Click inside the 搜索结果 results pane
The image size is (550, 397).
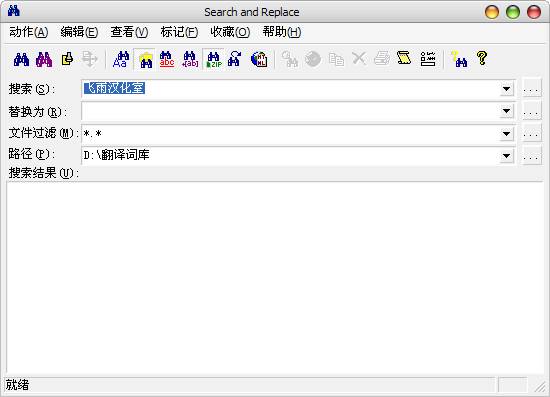coord(275,278)
